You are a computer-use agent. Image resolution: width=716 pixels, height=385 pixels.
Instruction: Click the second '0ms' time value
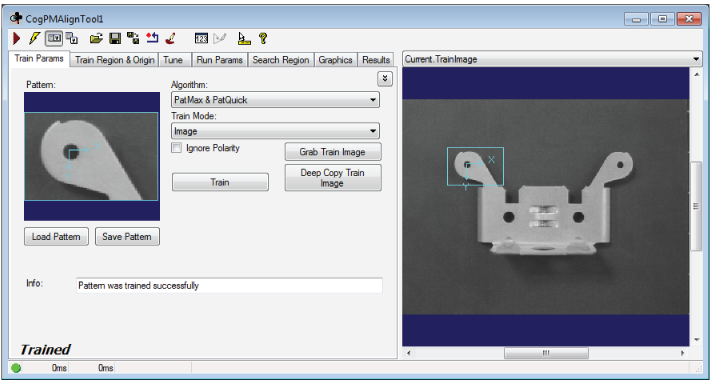[106, 368]
